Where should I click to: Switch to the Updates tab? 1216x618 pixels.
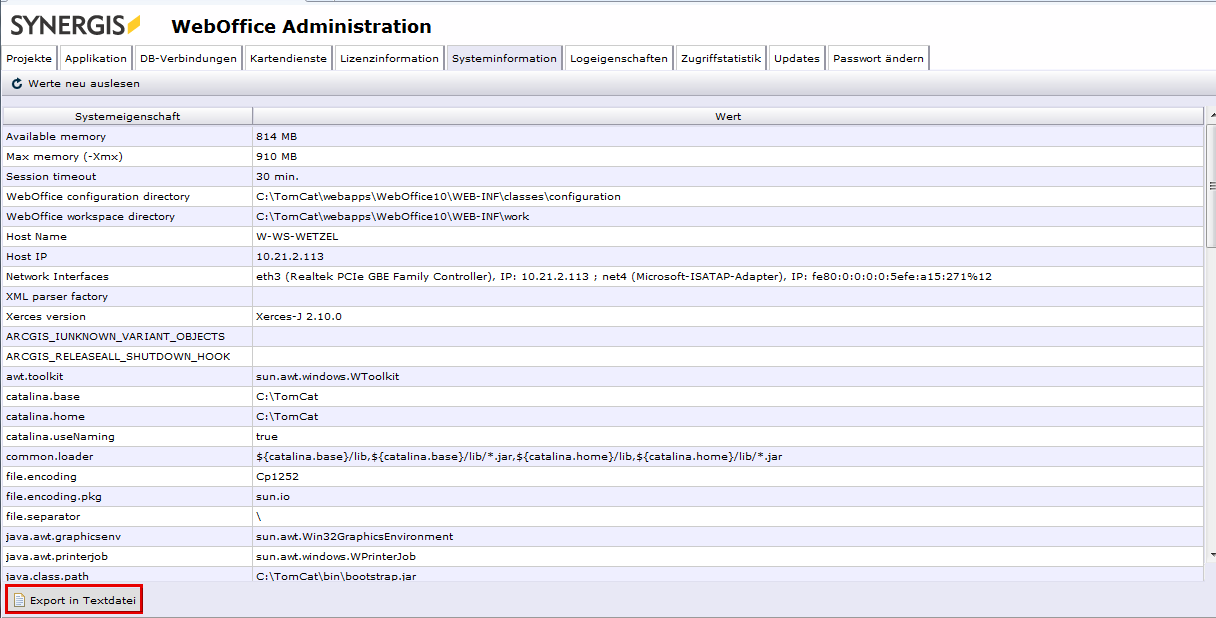click(x=797, y=59)
